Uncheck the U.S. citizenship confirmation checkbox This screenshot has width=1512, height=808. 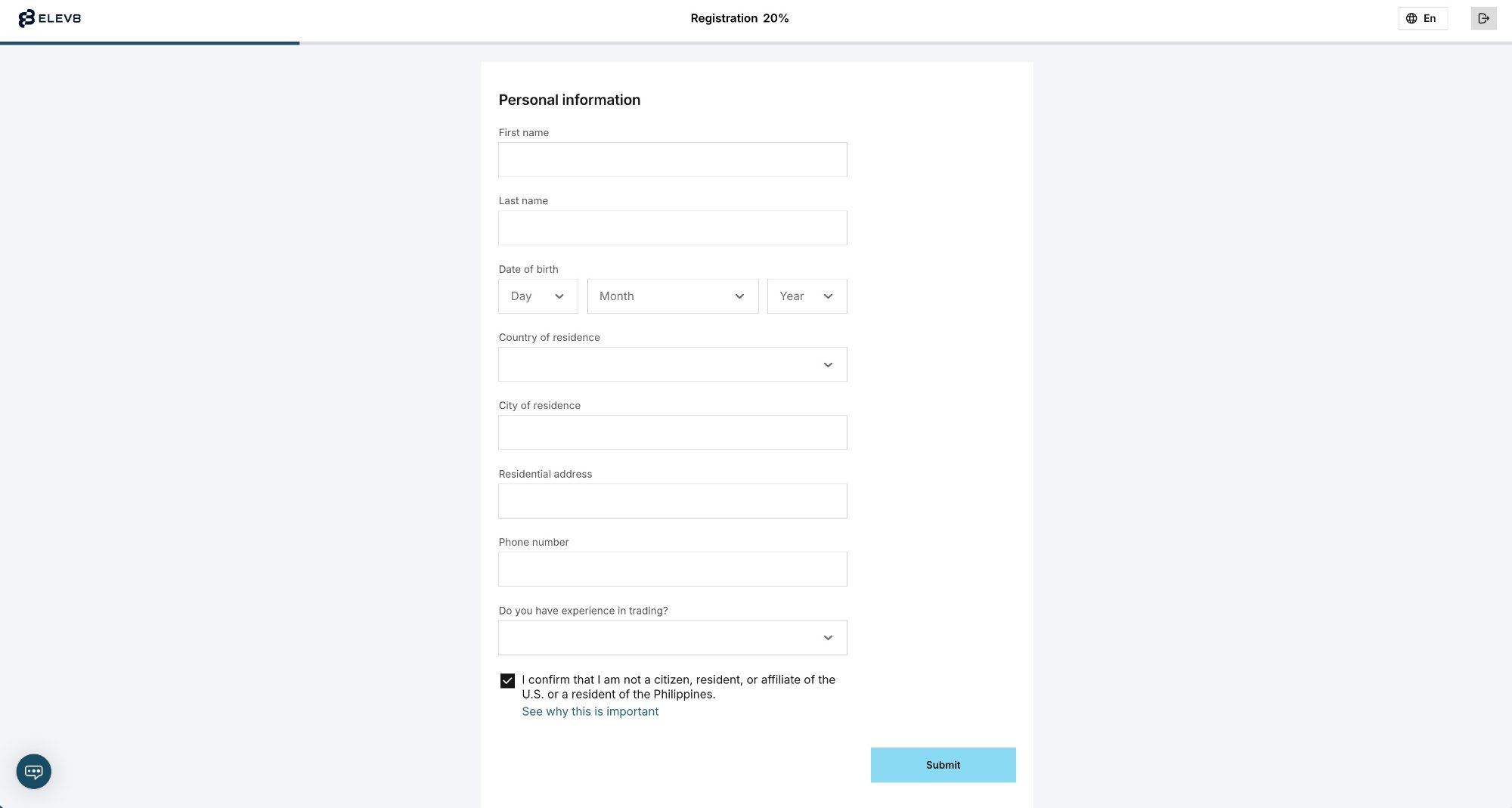pyautogui.click(x=507, y=680)
